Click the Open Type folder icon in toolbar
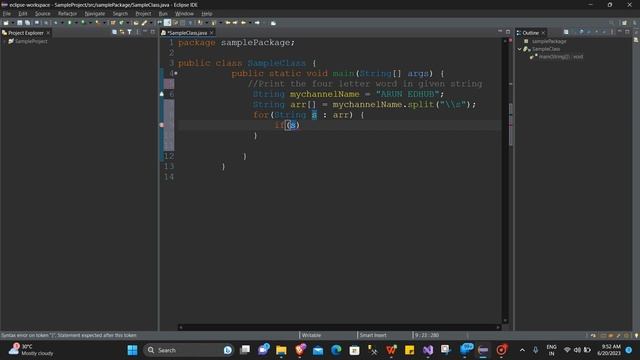 [x=136, y=23]
